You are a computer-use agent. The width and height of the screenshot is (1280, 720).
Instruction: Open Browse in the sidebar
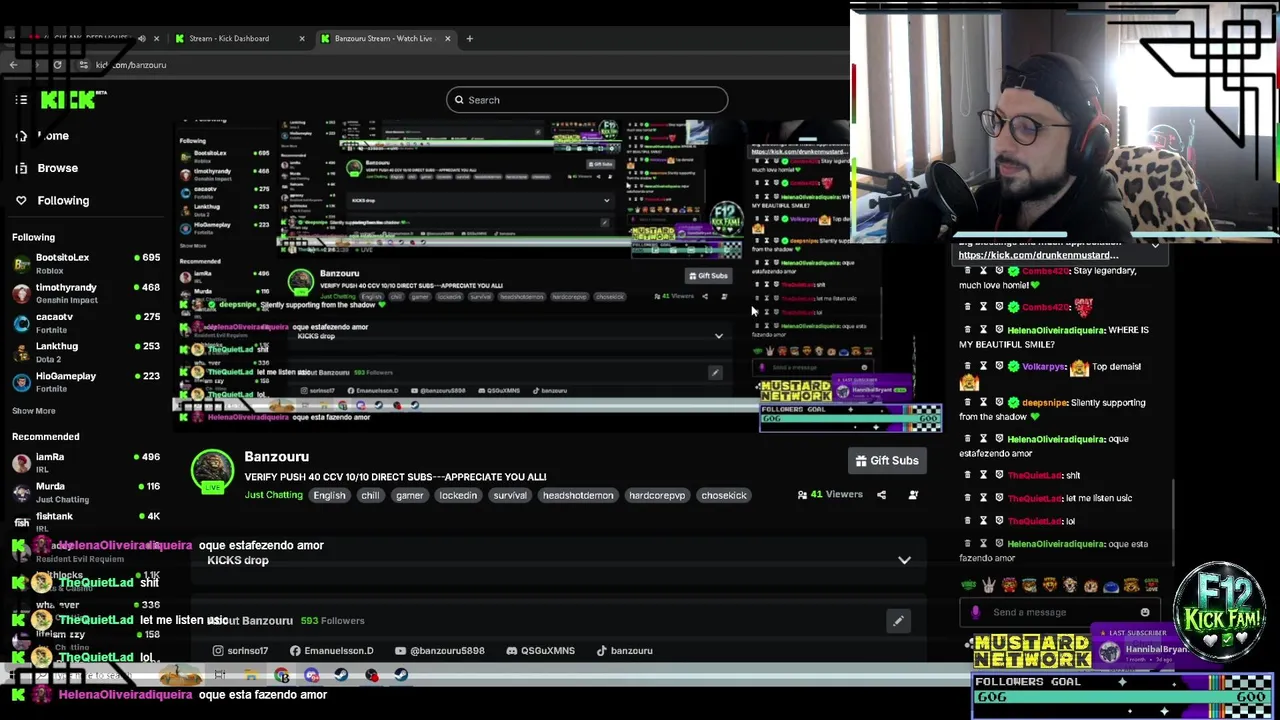pyautogui.click(x=45, y=168)
